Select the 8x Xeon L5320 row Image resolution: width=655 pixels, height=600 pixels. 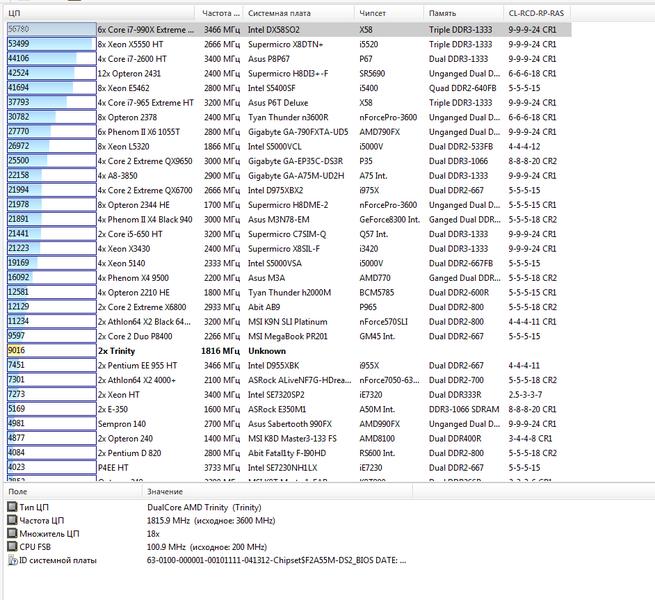tap(289, 147)
